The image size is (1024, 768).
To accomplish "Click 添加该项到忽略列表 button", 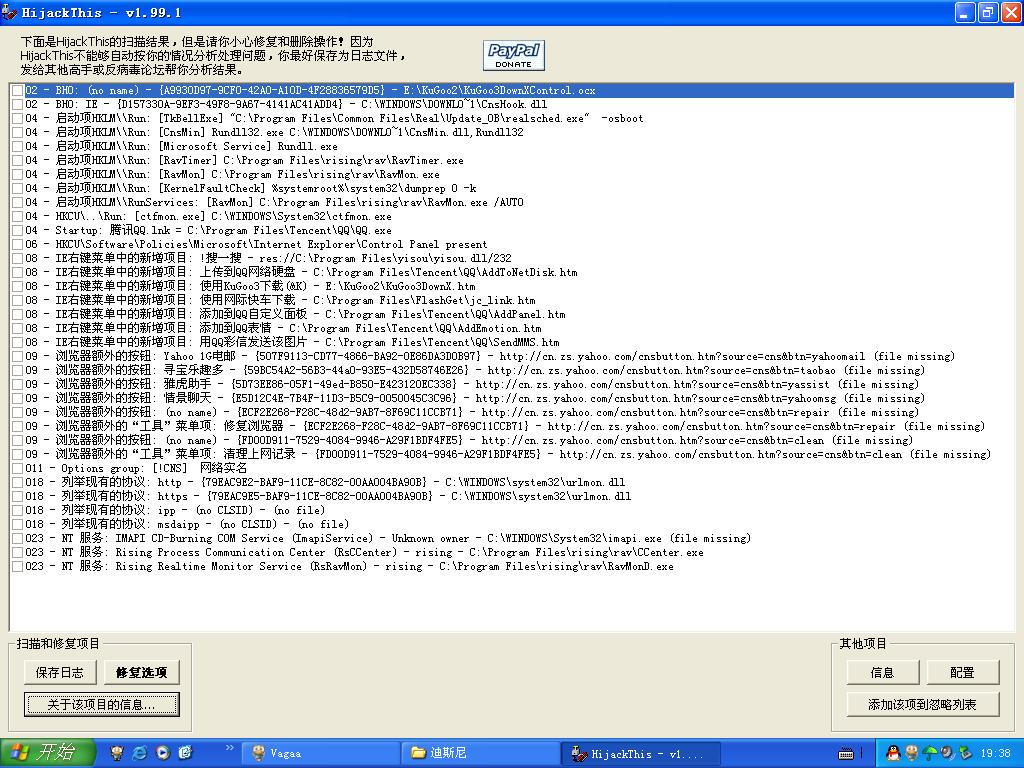I will coord(922,705).
